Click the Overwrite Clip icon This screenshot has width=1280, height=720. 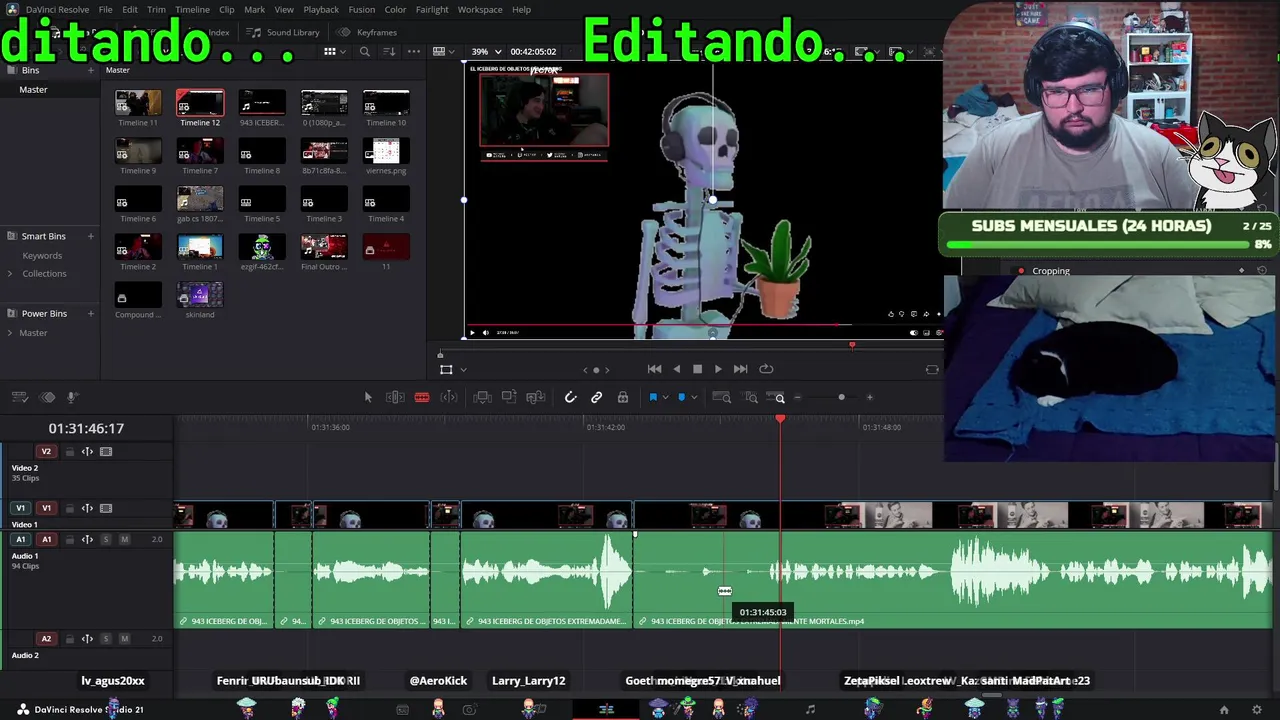pyautogui.click(x=509, y=398)
